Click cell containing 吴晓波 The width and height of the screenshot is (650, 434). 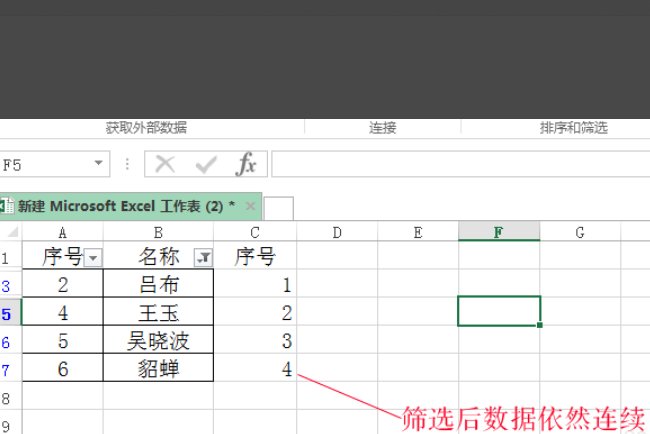click(x=158, y=340)
